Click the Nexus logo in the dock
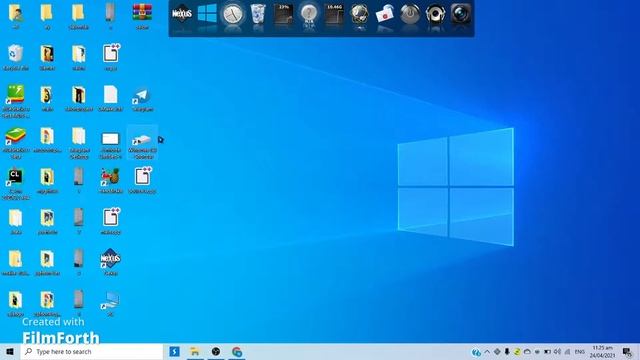640x360 pixels. (182, 14)
